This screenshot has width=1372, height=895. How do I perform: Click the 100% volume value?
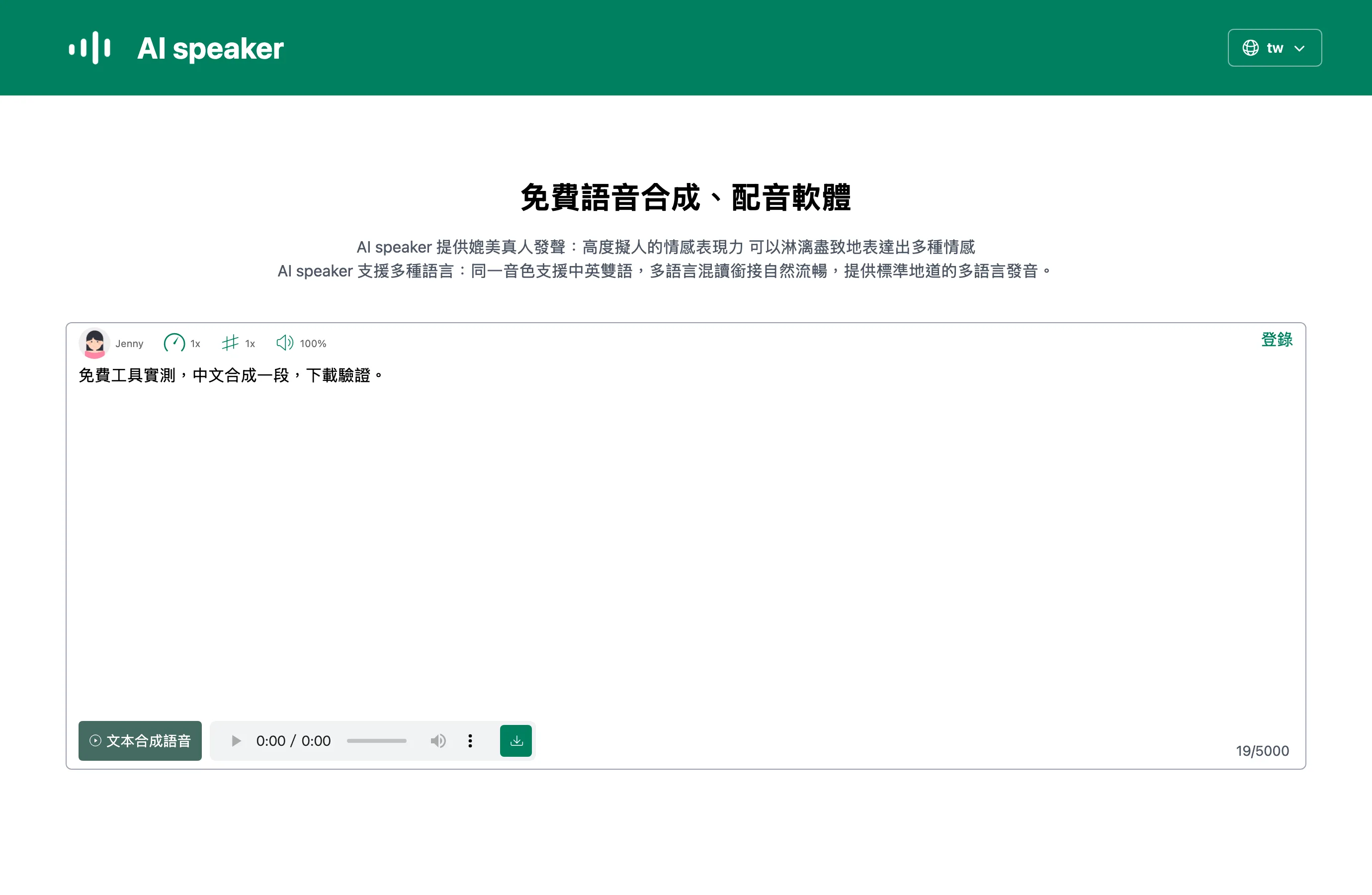(313, 344)
